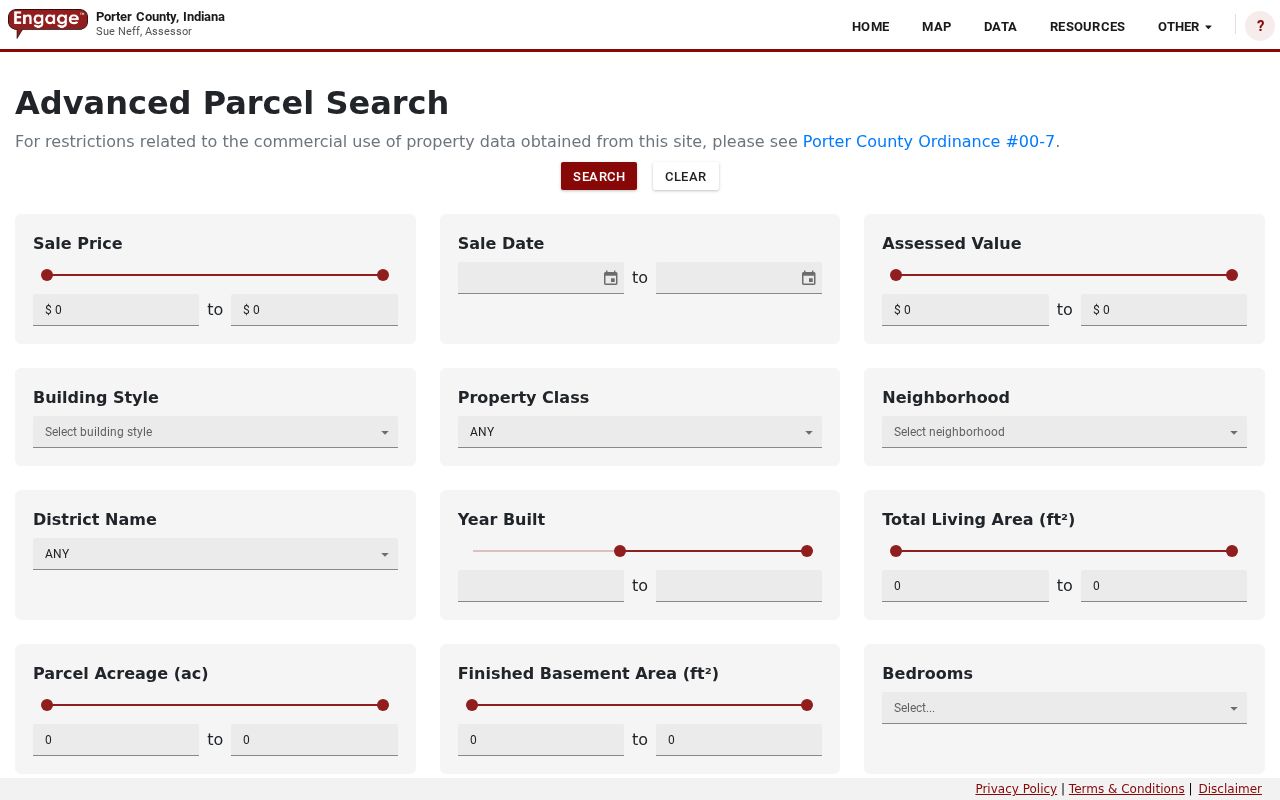
Task: Open the Terms & Conditions link
Action: coord(1126,789)
